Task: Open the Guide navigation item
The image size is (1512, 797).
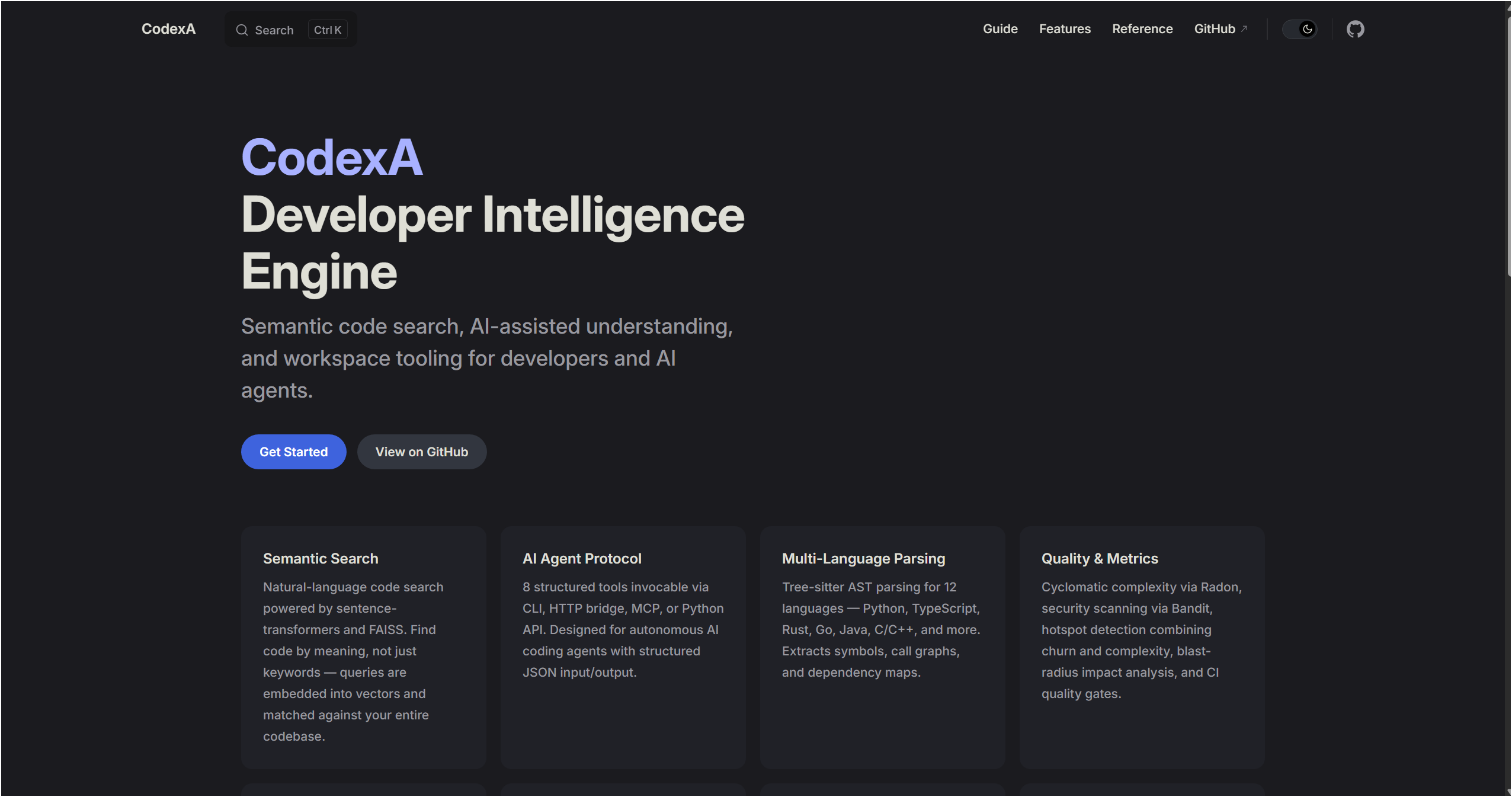Action: (x=1000, y=28)
